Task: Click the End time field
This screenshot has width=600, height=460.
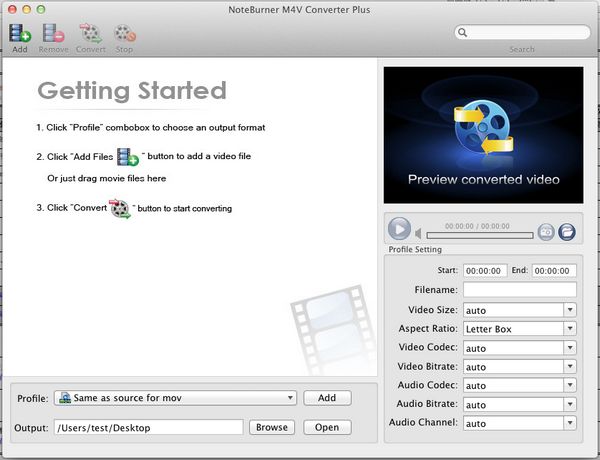Action: 554,271
